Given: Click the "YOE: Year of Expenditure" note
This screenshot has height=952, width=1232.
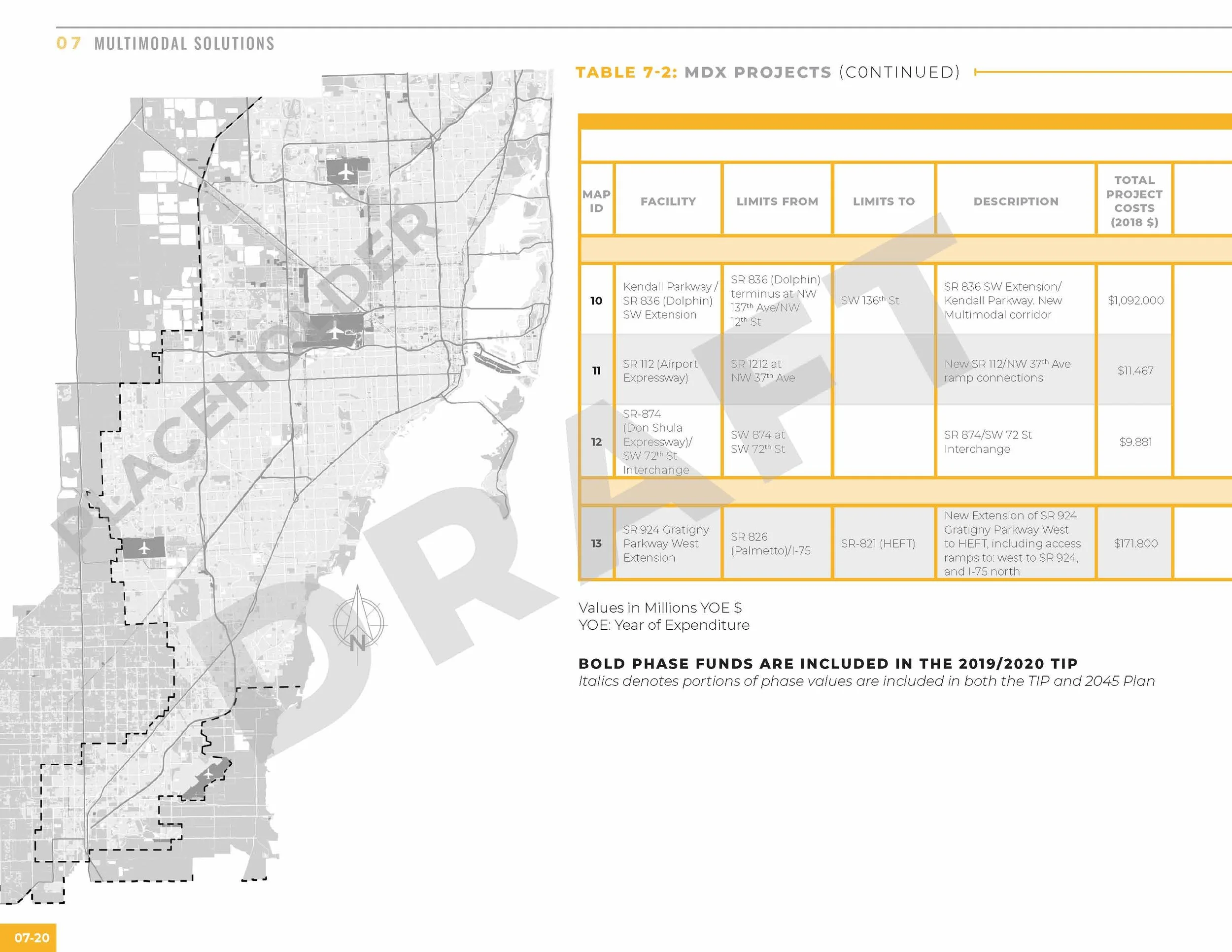Looking at the screenshot, I should pyautogui.click(x=663, y=625).
